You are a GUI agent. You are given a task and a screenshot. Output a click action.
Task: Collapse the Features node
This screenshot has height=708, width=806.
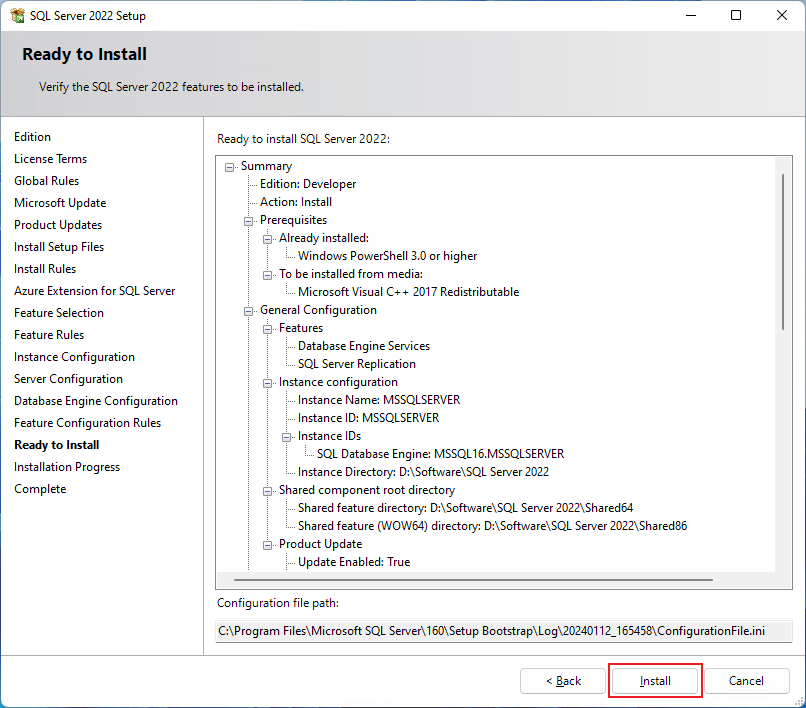(267, 329)
